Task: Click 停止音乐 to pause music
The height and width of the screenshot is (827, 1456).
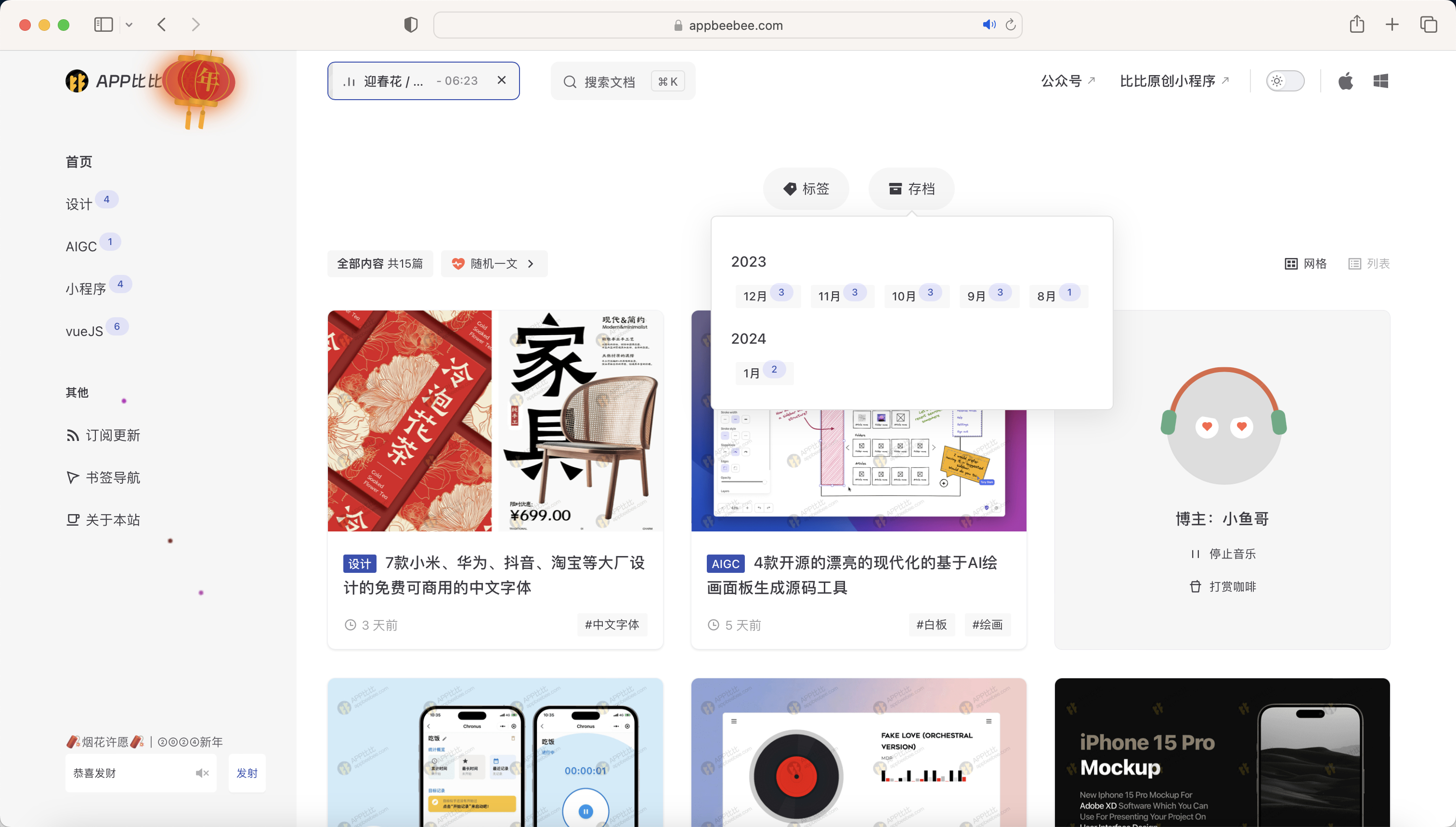Action: click(x=1222, y=554)
